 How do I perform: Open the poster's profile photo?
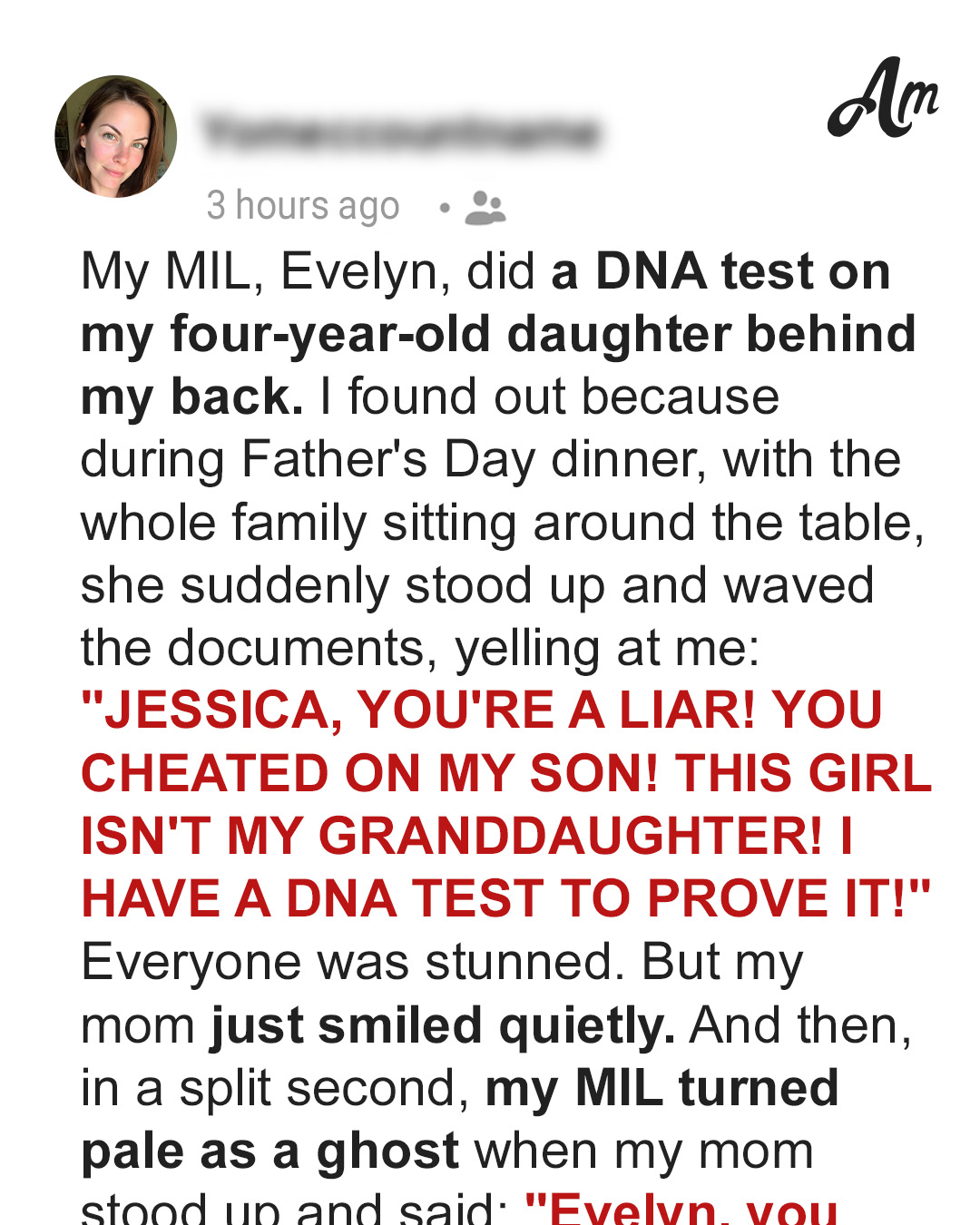click(116, 136)
